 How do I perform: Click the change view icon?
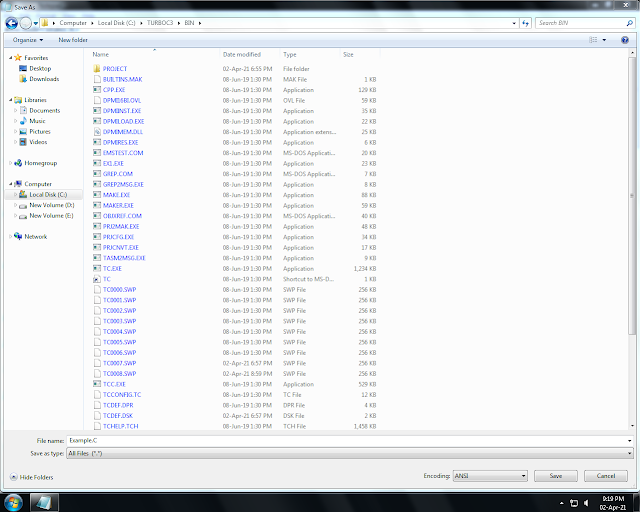pyautogui.click(x=593, y=40)
